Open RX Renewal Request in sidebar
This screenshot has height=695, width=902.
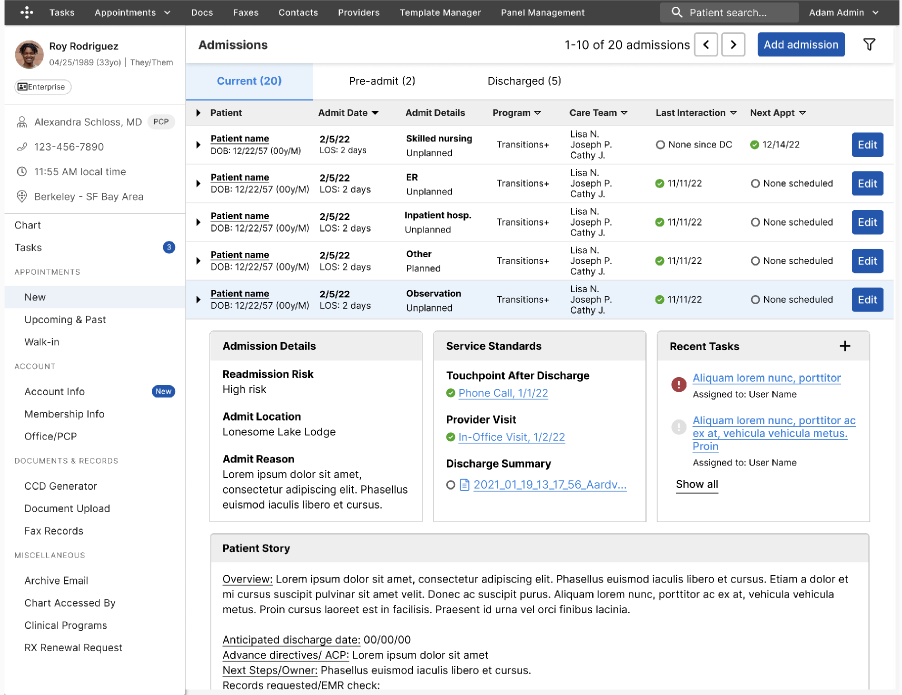pyautogui.click(x=73, y=648)
